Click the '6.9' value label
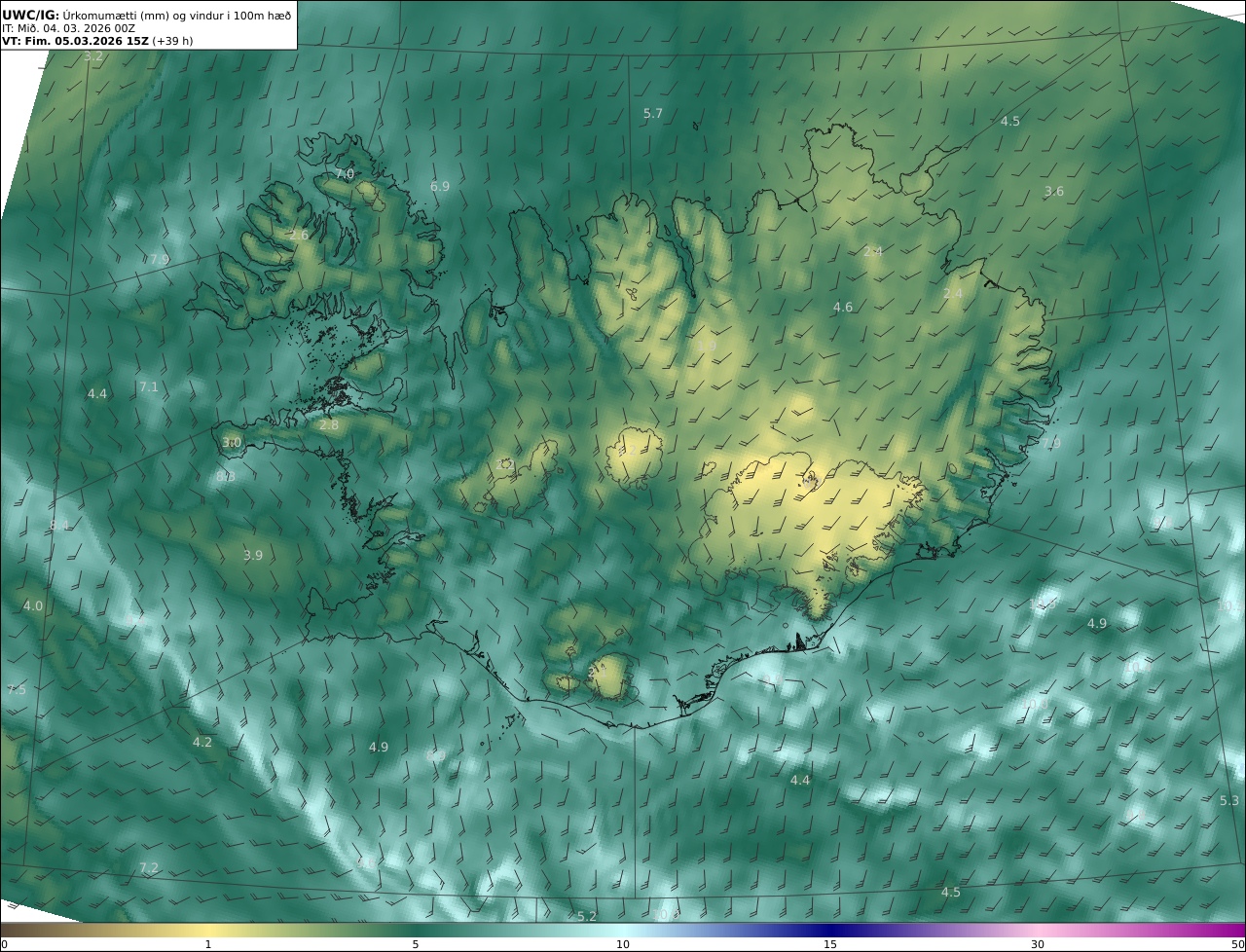 tap(440, 186)
